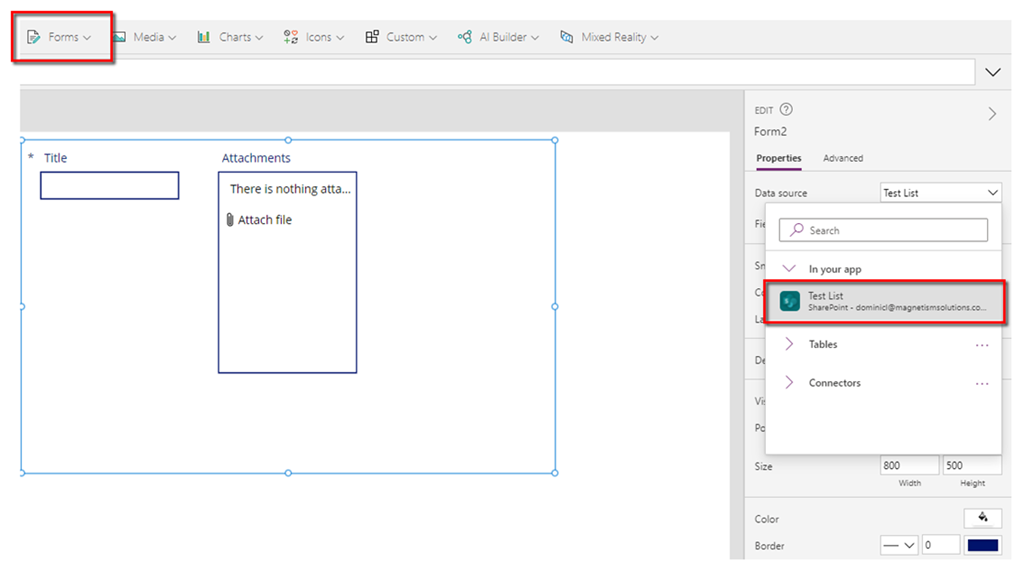Click the help question mark next to EDIT

(x=786, y=110)
